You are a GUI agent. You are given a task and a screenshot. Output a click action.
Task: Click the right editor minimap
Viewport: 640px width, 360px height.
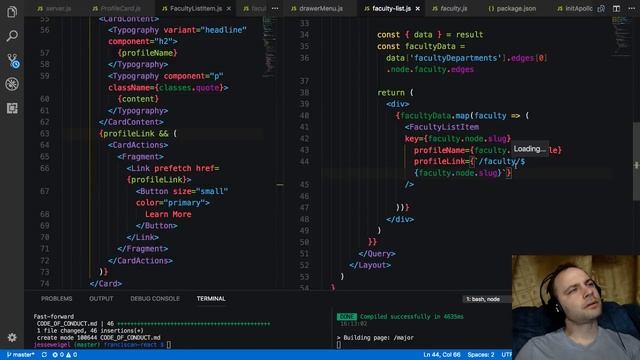coord(621,37)
